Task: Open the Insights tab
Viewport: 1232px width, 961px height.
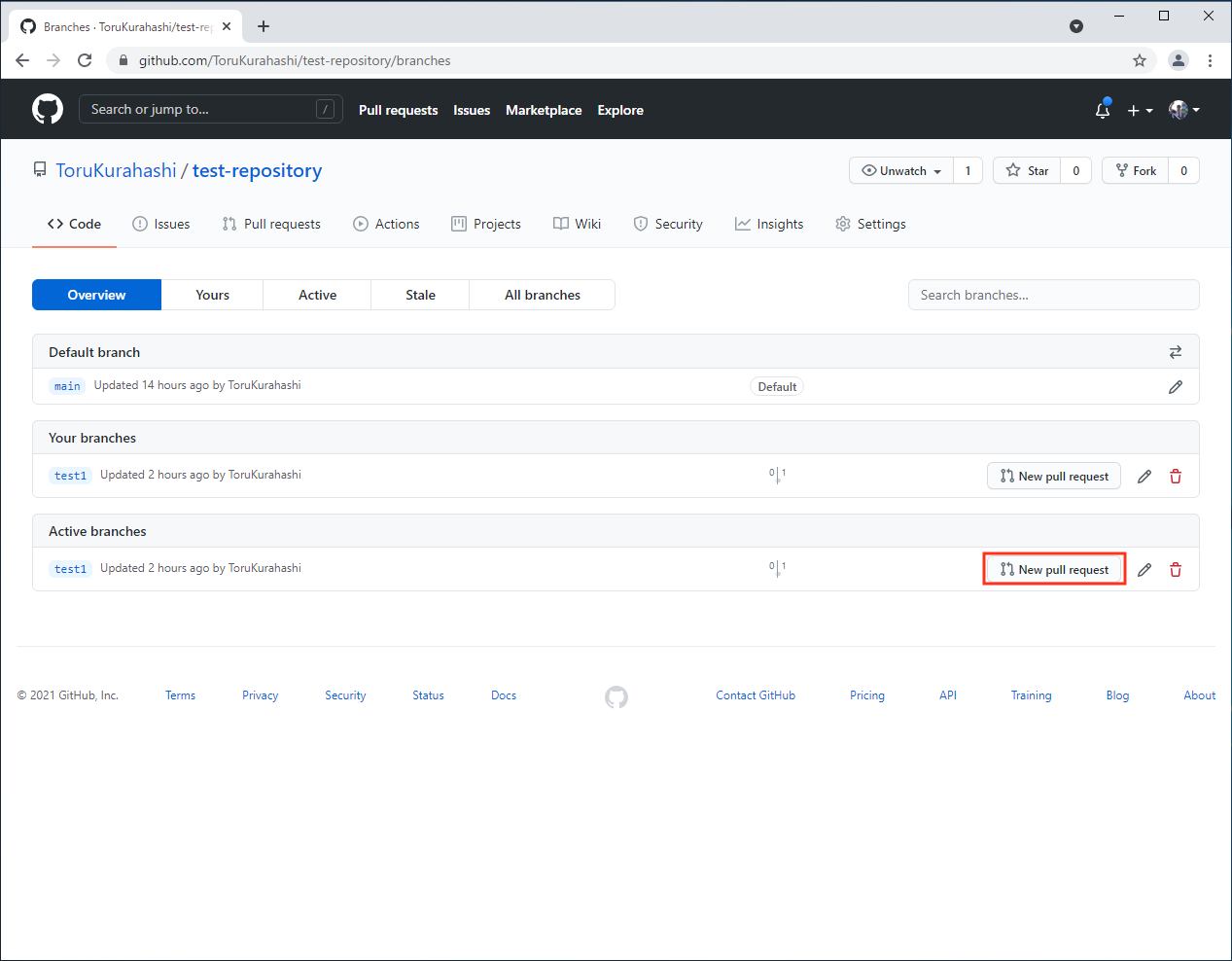Action: 769,224
